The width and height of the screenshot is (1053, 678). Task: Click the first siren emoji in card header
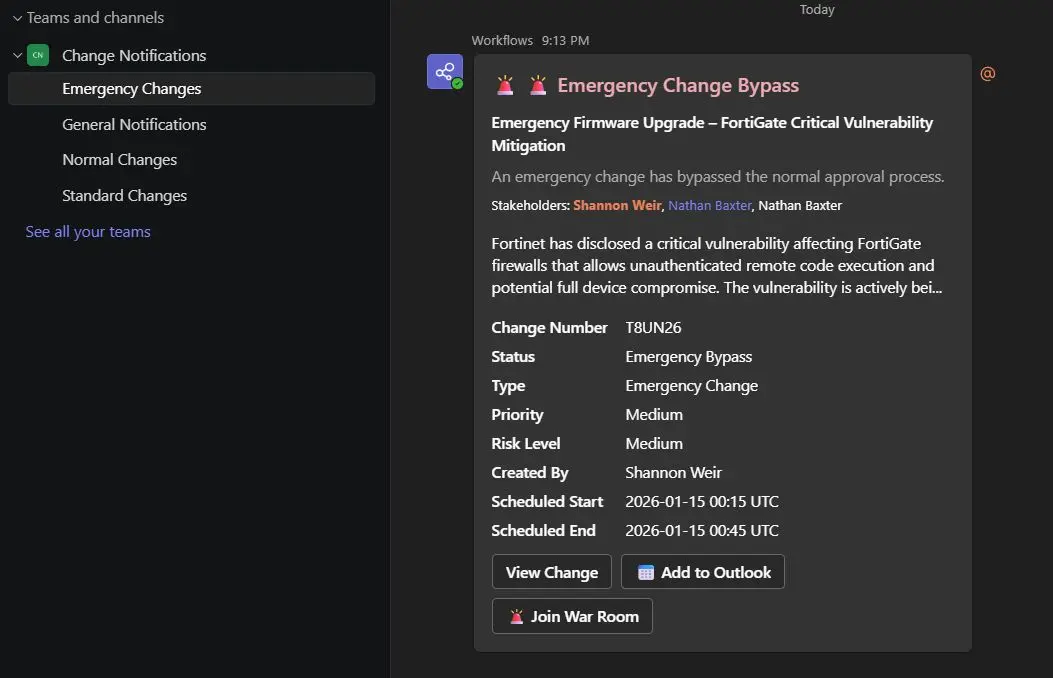(505, 85)
